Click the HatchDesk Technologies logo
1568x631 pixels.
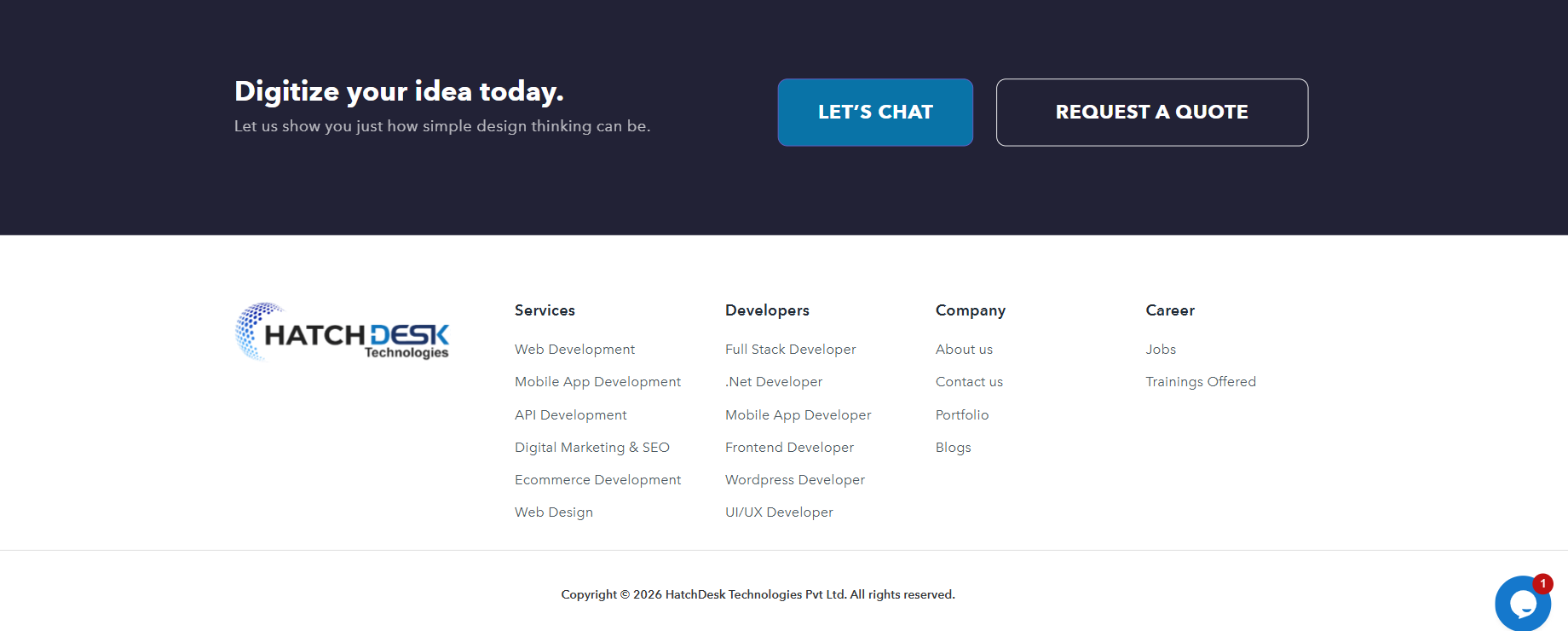click(x=342, y=332)
